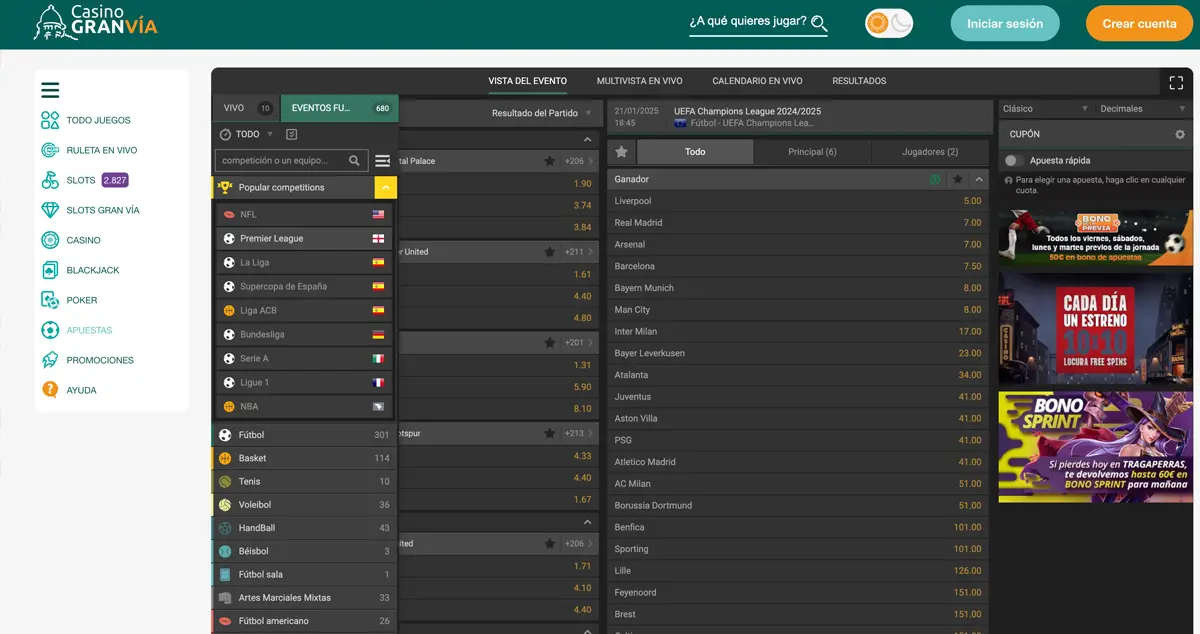
Task: Click the Iniciar sesión button
Action: click(1005, 23)
